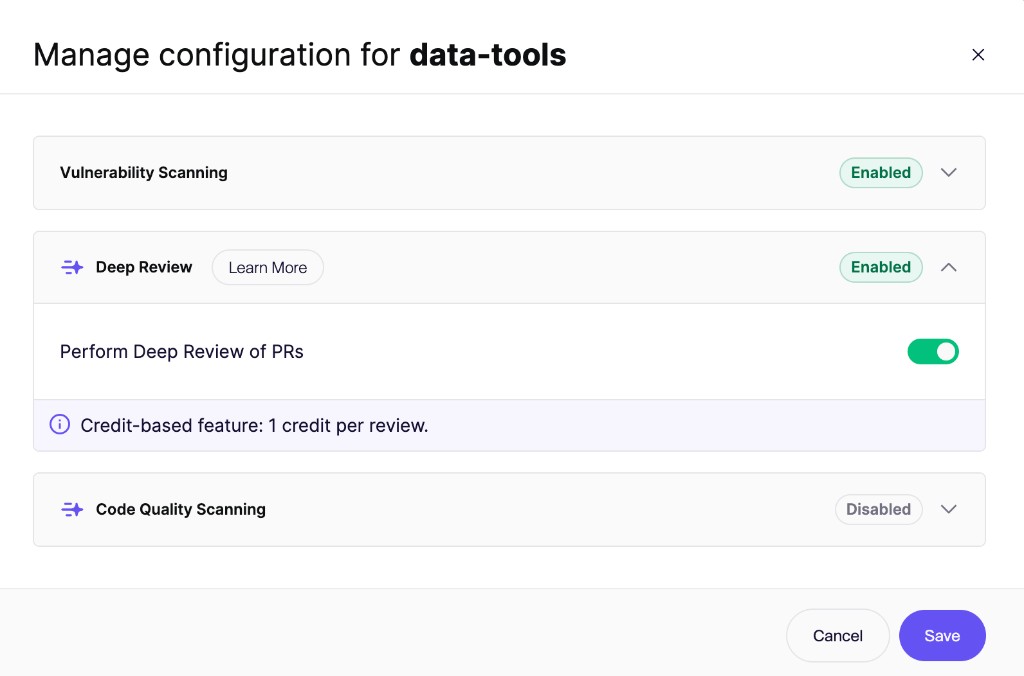Image resolution: width=1024 pixels, height=676 pixels.
Task: Expand the Vulnerability Scanning section chevron
Action: tap(948, 172)
